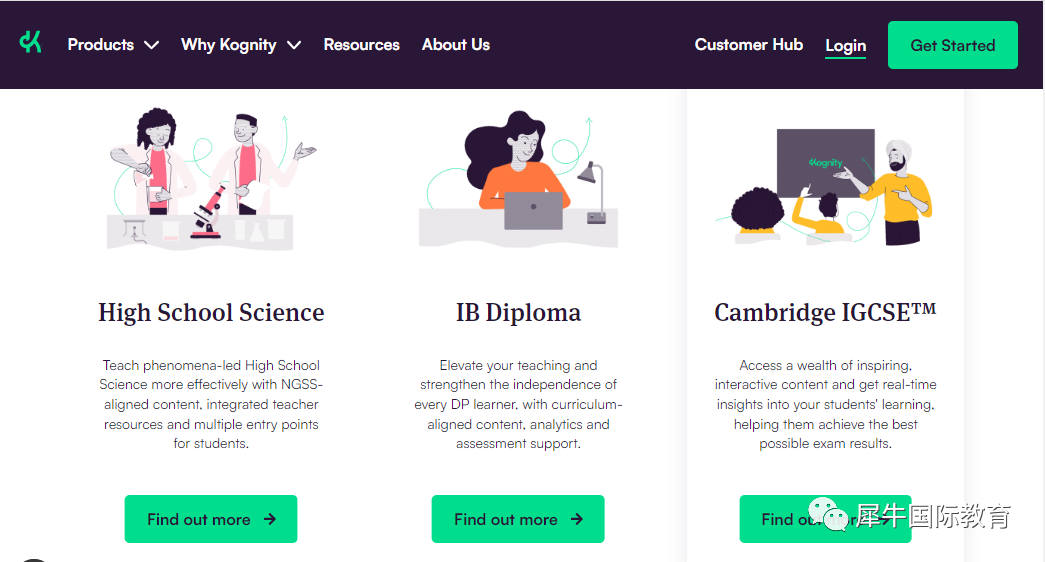Visit the Customer Hub link
This screenshot has height=562, width=1045.
748,45
